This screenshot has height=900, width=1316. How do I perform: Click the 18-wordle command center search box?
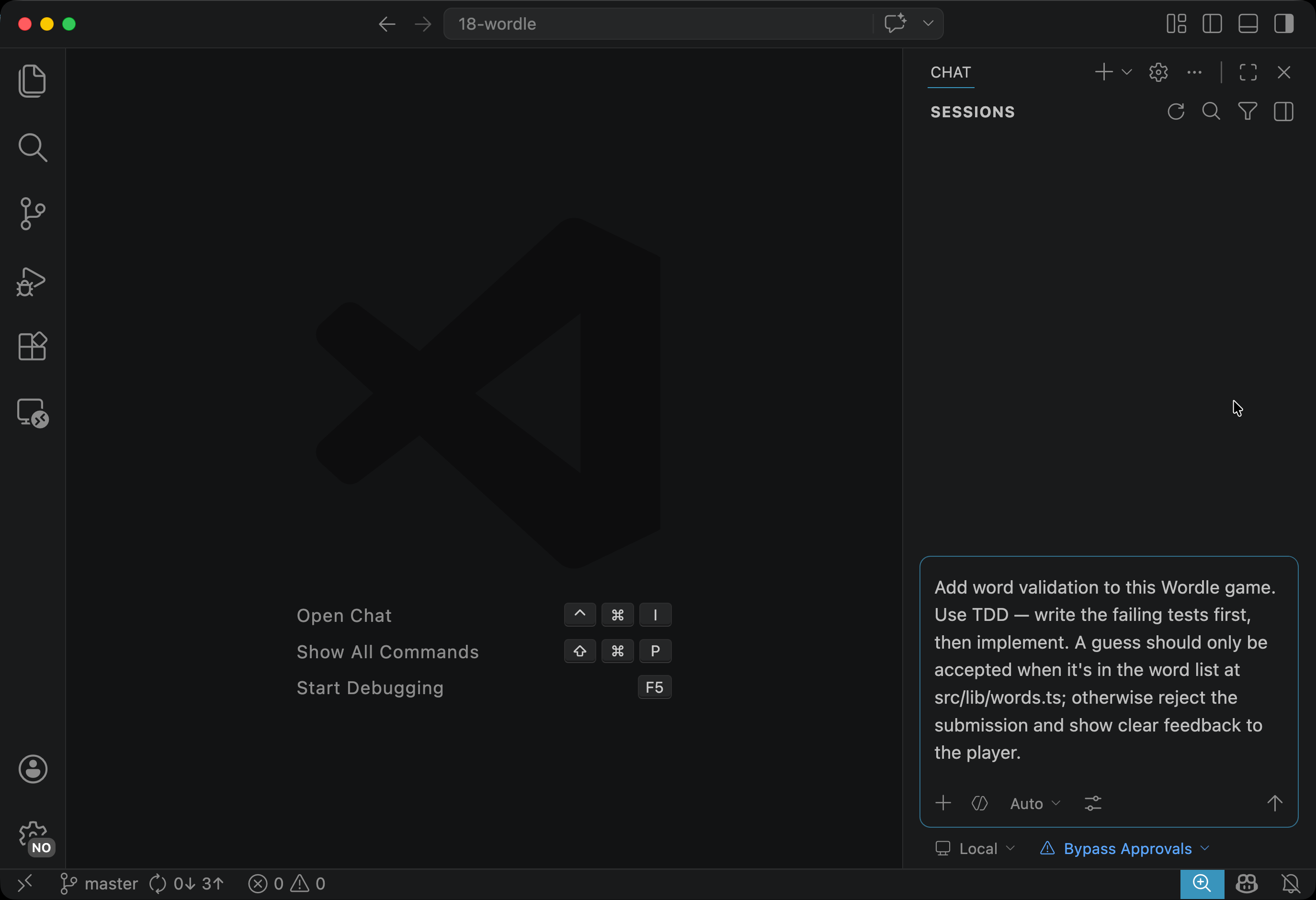(658, 24)
